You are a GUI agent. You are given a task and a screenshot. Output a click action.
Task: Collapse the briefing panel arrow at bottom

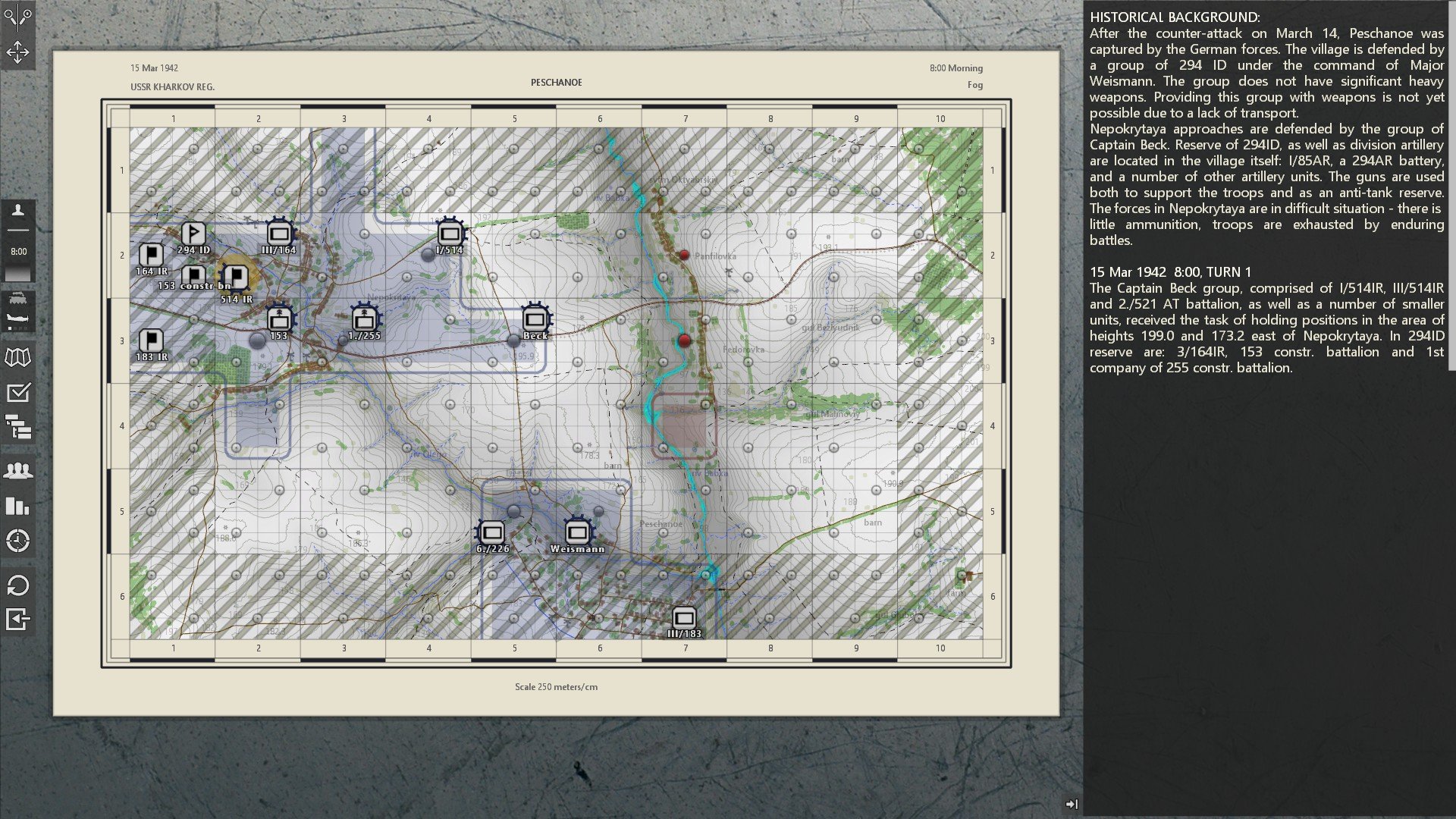[1072, 804]
